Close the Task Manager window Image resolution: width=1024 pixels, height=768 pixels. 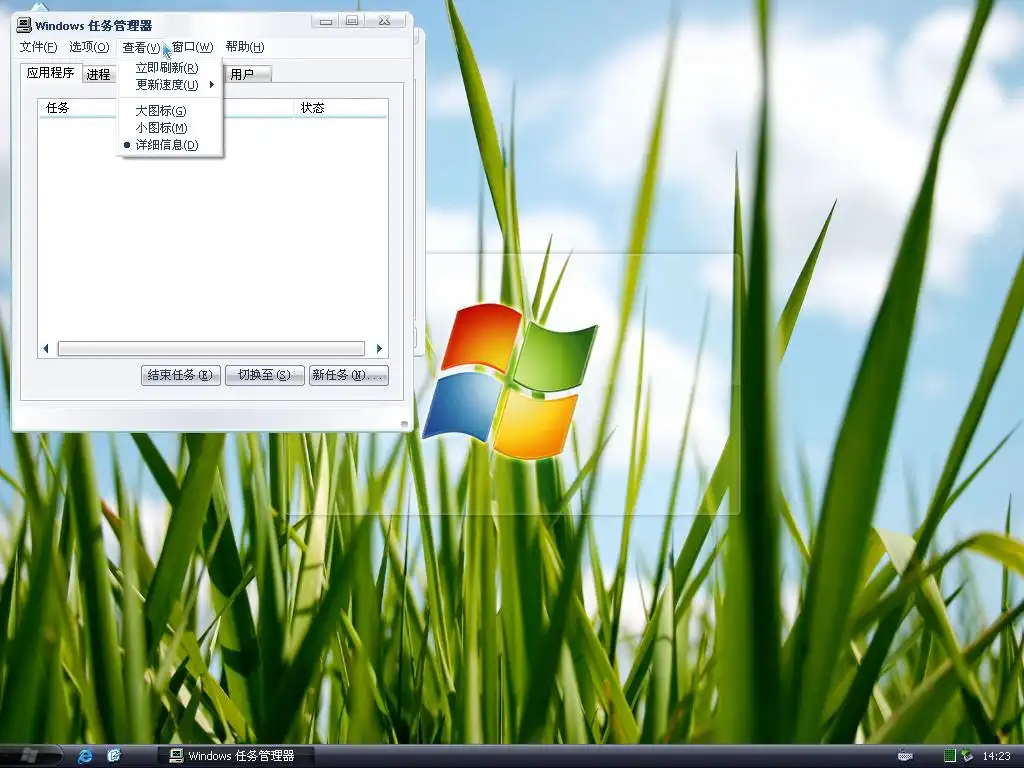[385, 21]
